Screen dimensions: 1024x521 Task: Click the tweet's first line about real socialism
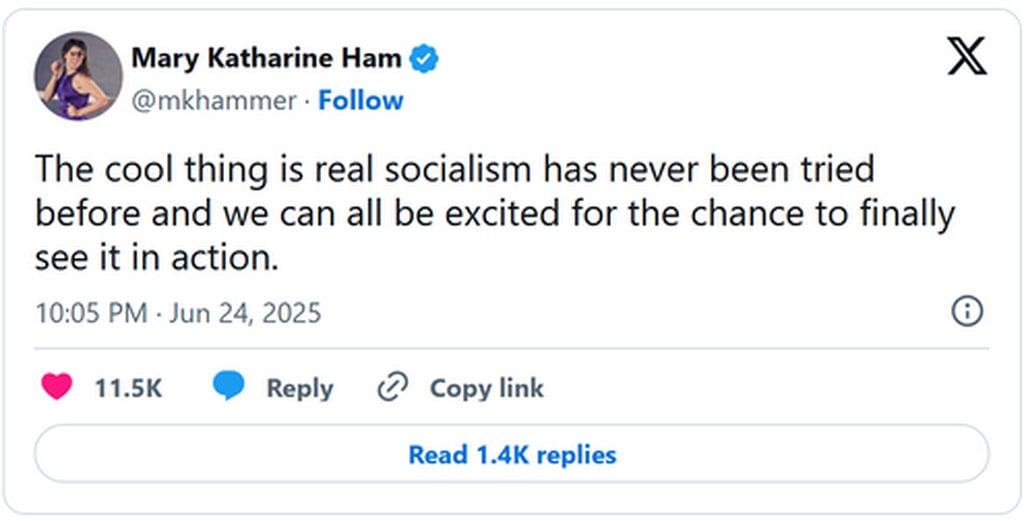pyautogui.click(x=454, y=168)
